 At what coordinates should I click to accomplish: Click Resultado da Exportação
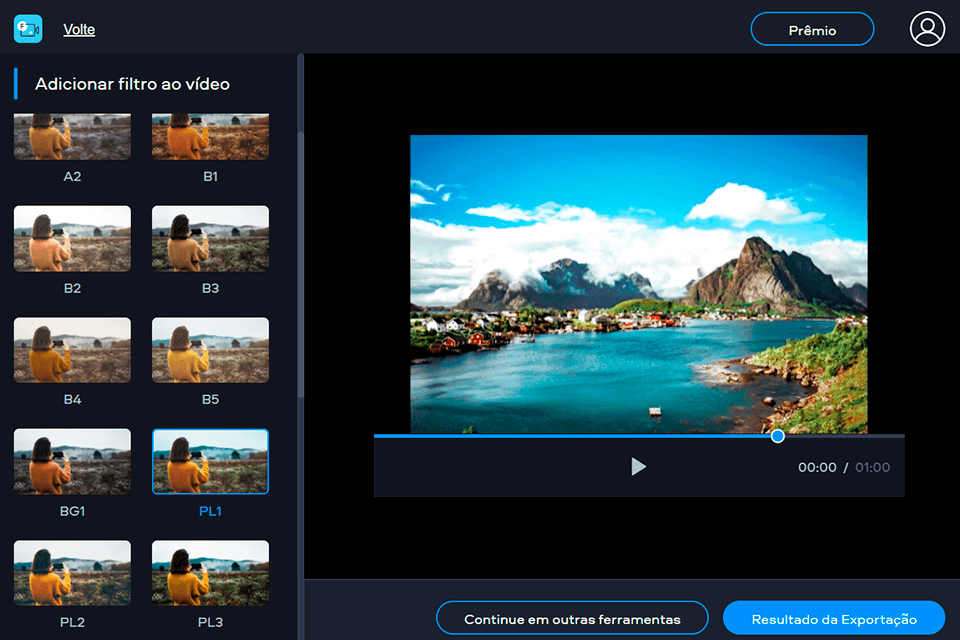[834, 617]
